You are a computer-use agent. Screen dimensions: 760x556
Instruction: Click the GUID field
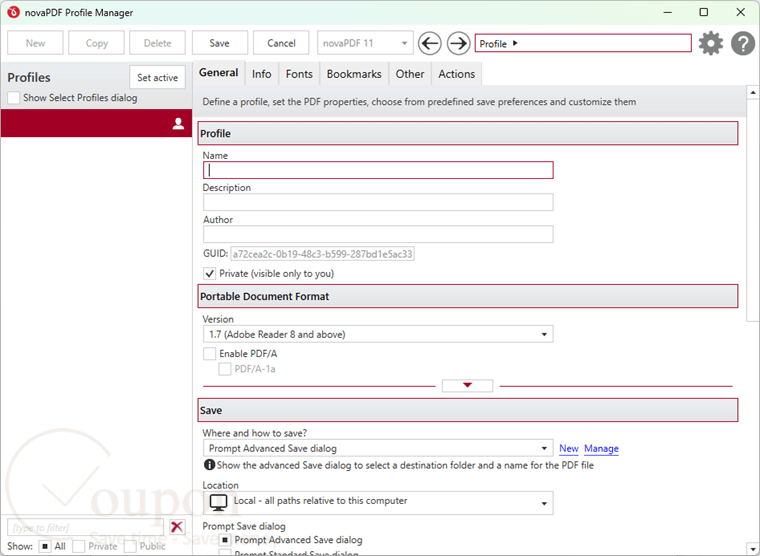(x=322, y=254)
